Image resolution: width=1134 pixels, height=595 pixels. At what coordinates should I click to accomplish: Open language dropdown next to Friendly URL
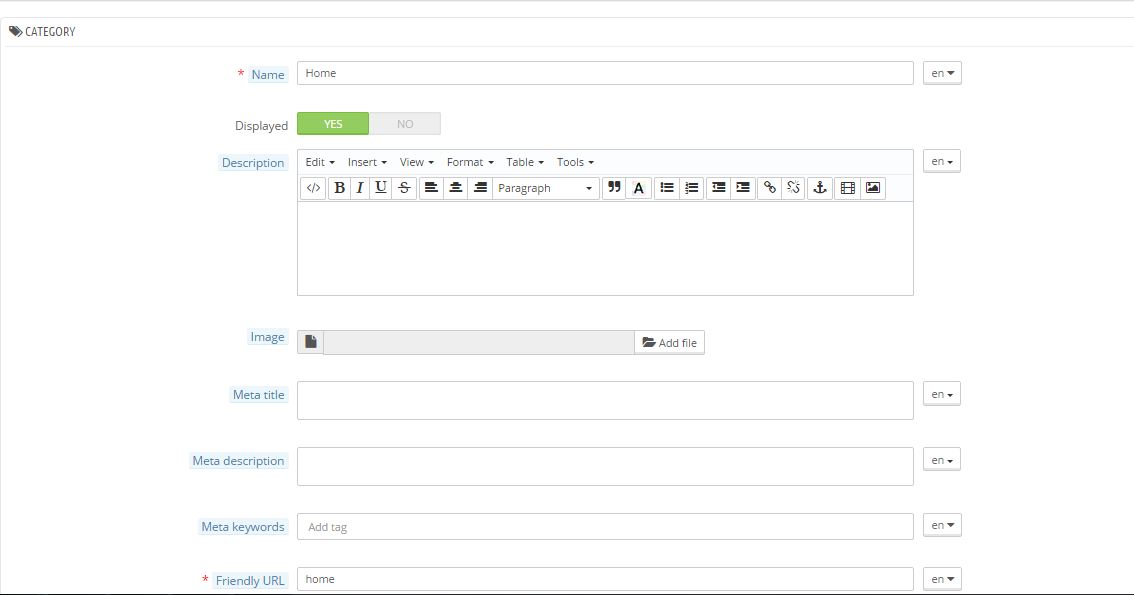pyautogui.click(x=942, y=579)
